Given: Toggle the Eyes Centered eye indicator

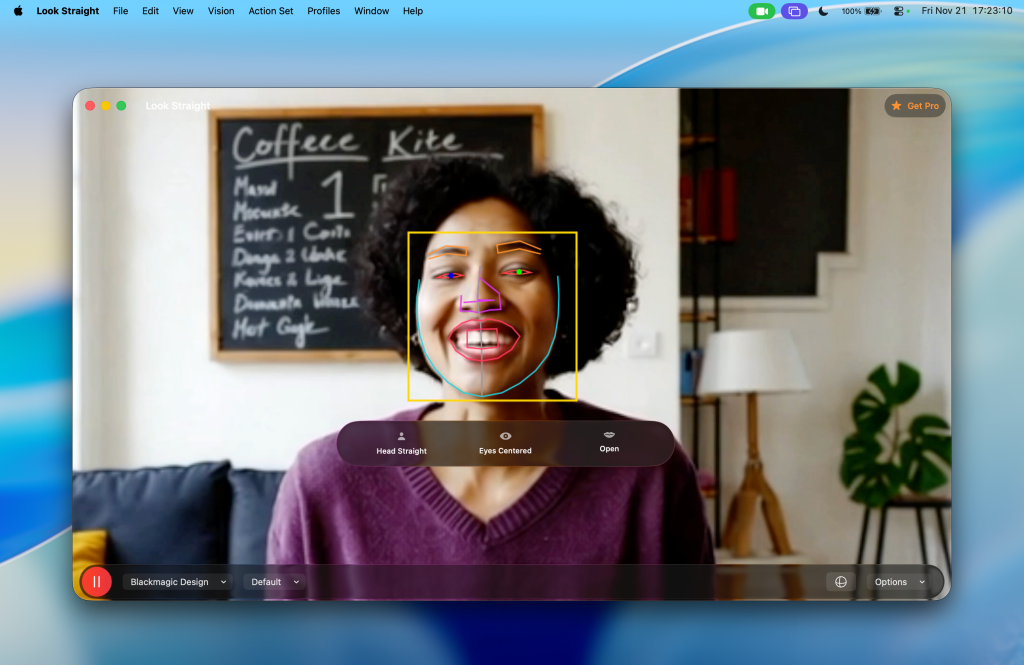Looking at the screenshot, I should [505, 436].
